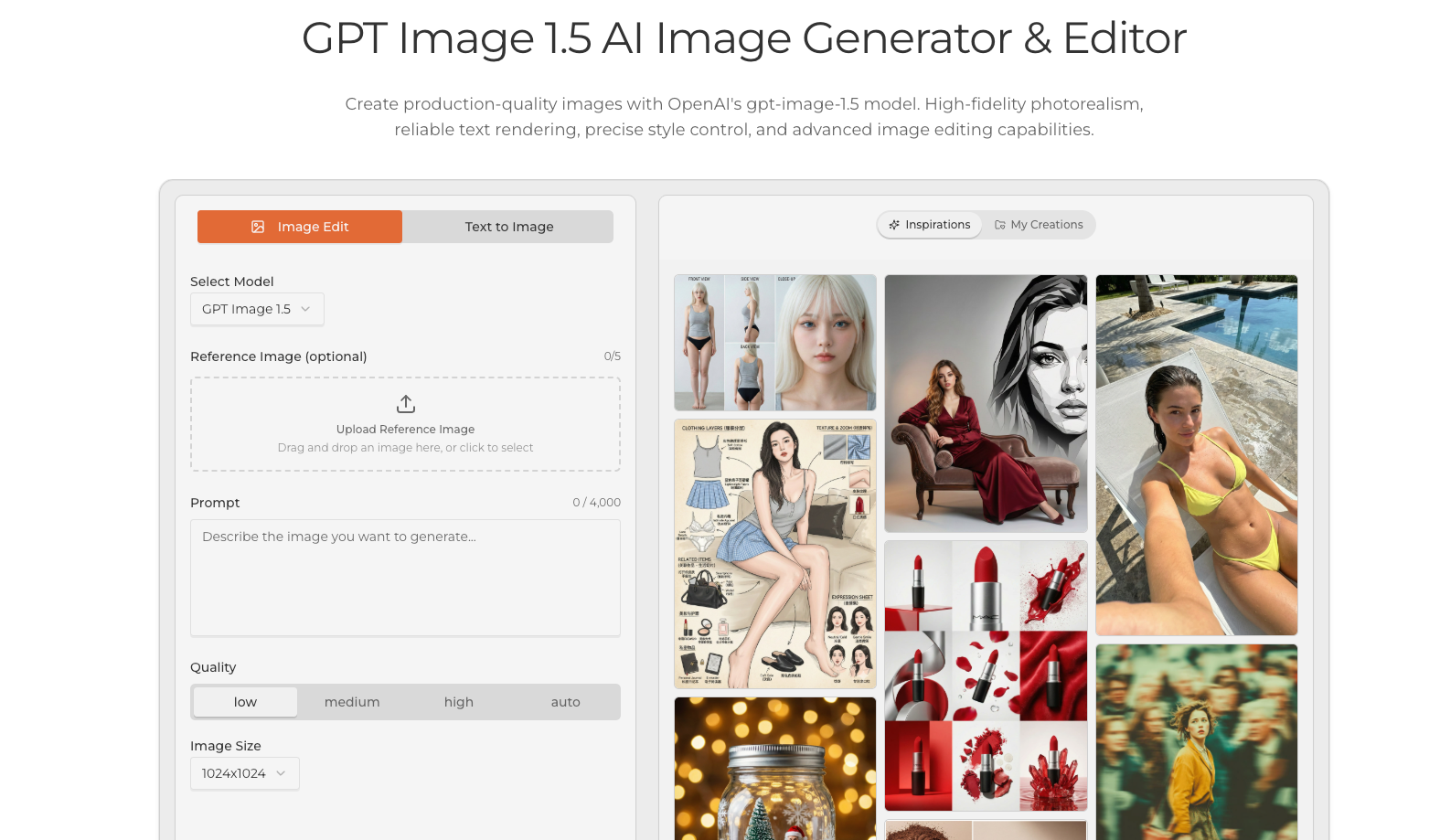Click the GPT Image 1.5 page heading
Viewport: 1440px width, 840px height.
[x=744, y=38]
